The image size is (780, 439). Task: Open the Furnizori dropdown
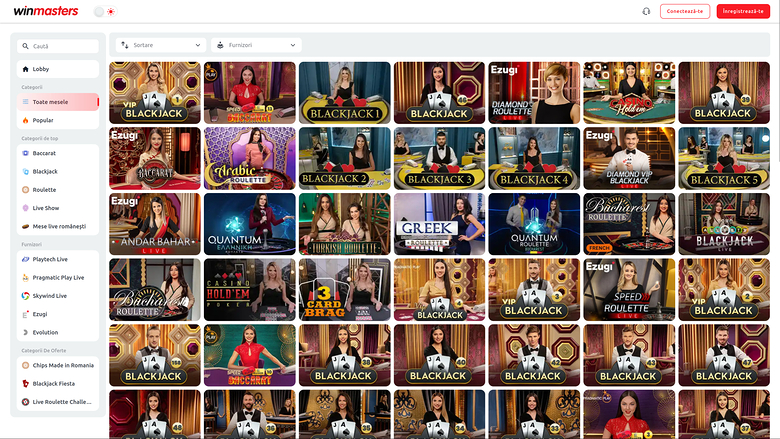point(256,45)
